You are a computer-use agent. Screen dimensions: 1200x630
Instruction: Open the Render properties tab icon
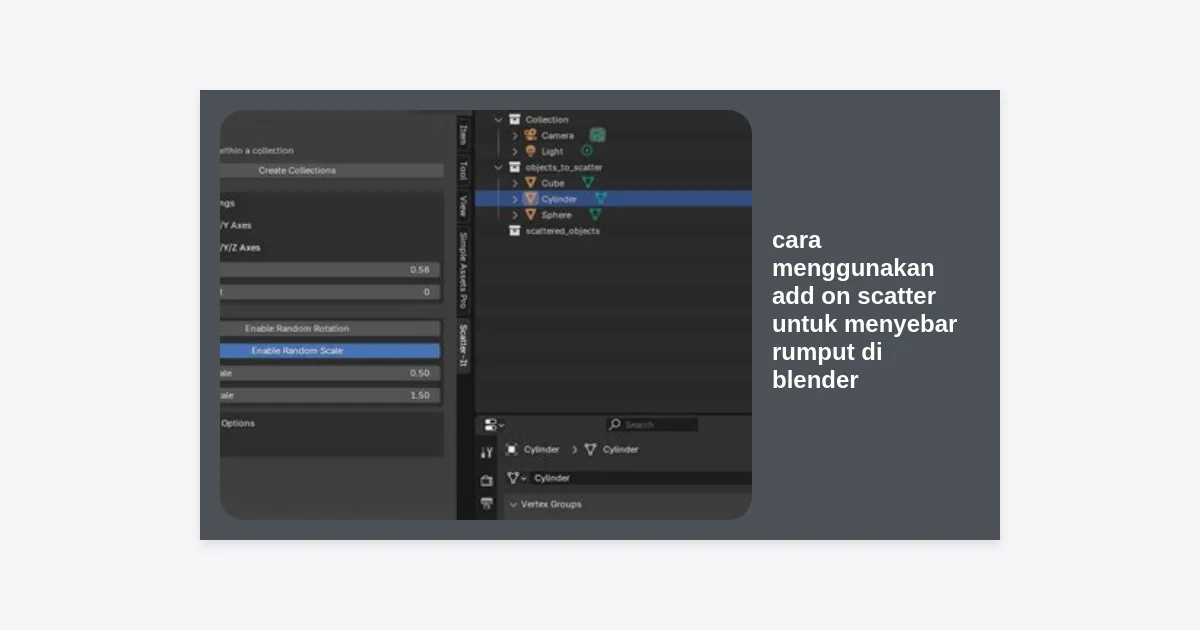(486, 480)
